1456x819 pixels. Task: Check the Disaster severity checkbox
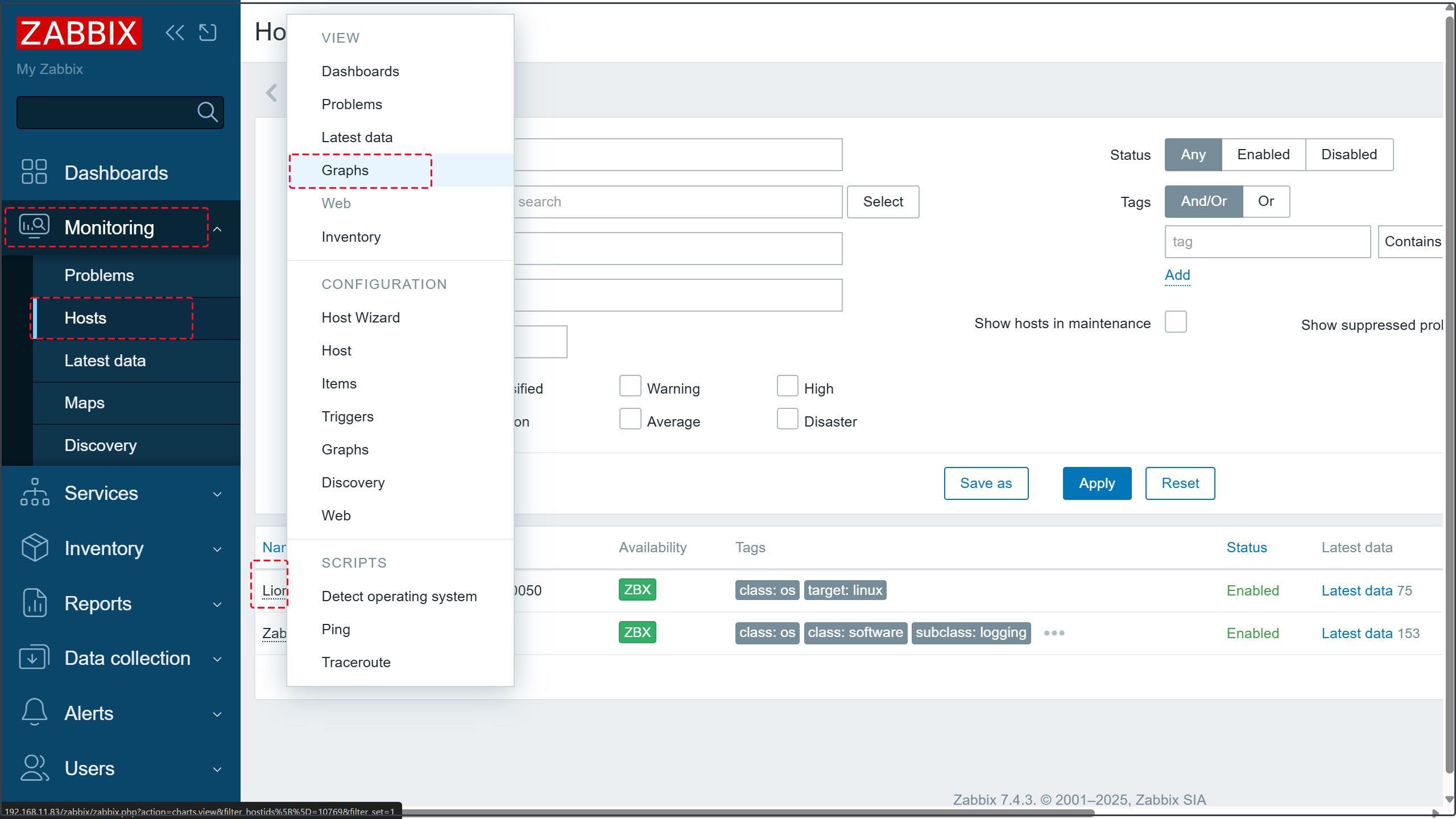click(x=787, y=419)
